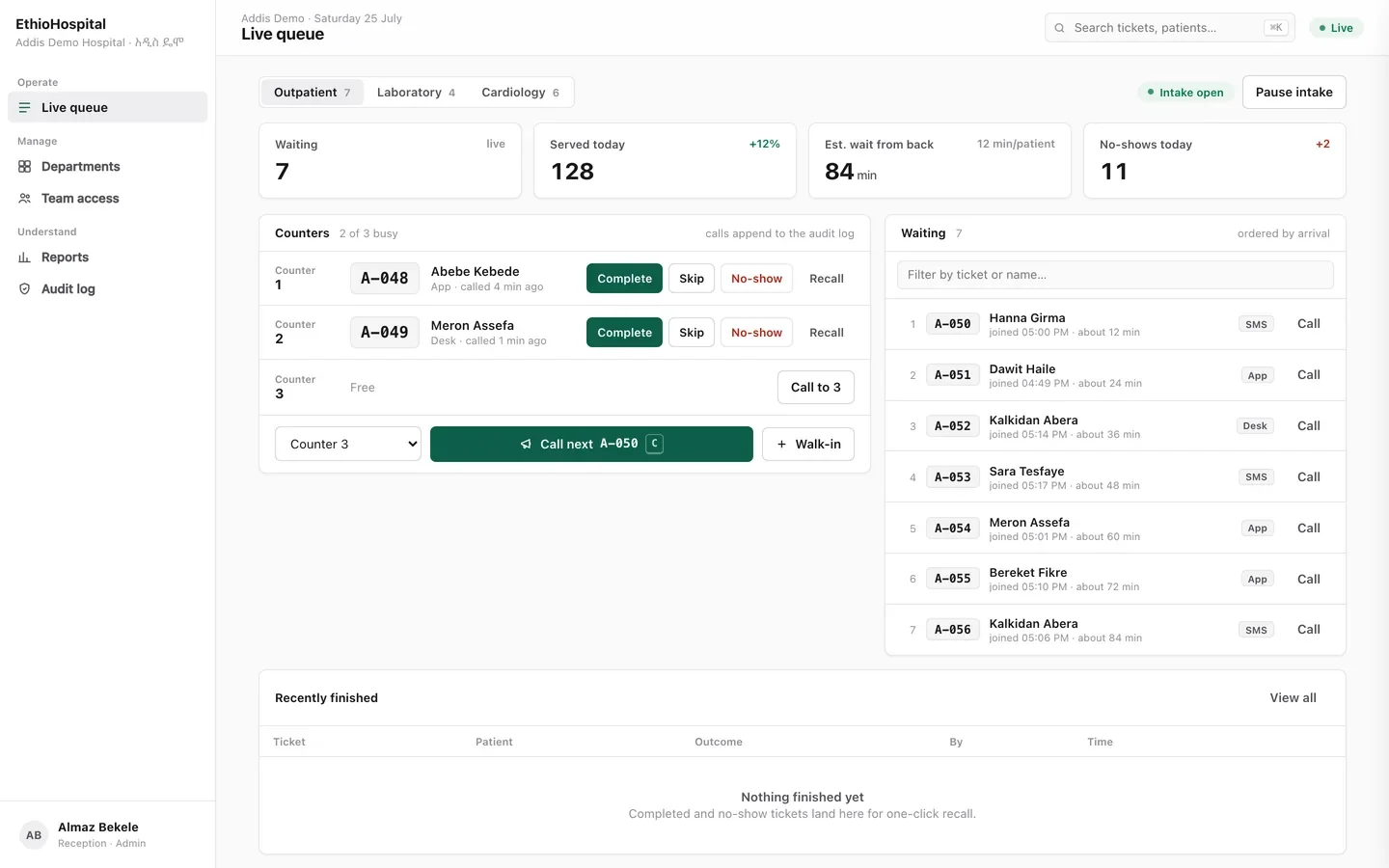Viewport: 1389px width, 868px height.
Task: Click Call to 3 button
Action: tap(816, 388)
